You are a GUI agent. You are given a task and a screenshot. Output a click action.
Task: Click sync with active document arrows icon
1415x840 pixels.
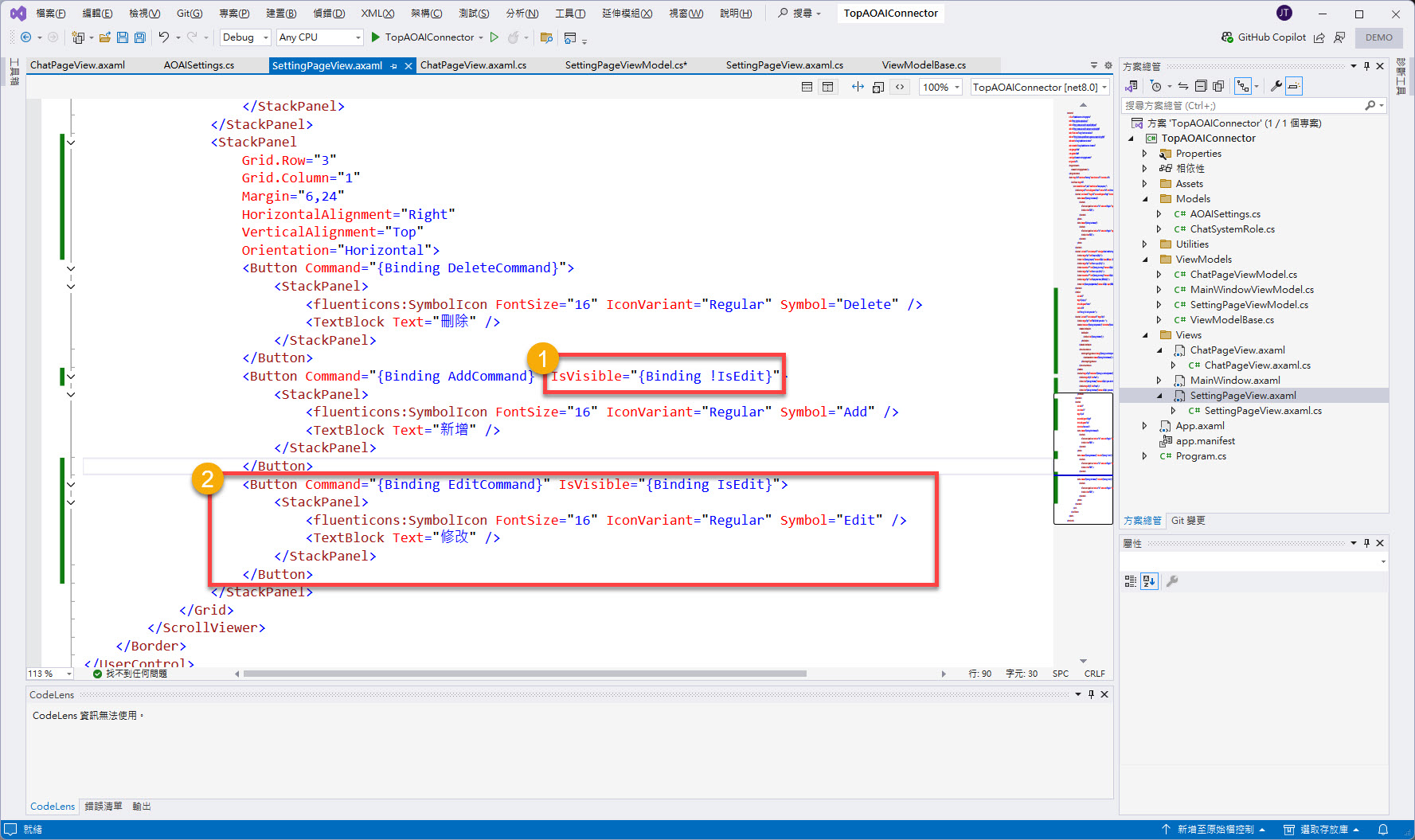[1183, 86]
